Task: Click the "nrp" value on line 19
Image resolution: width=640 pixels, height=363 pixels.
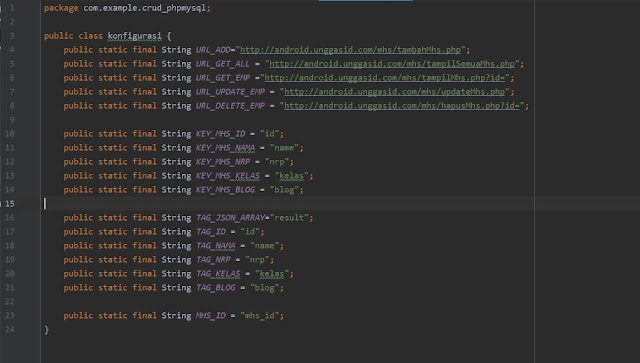Action: click(257, 259)
